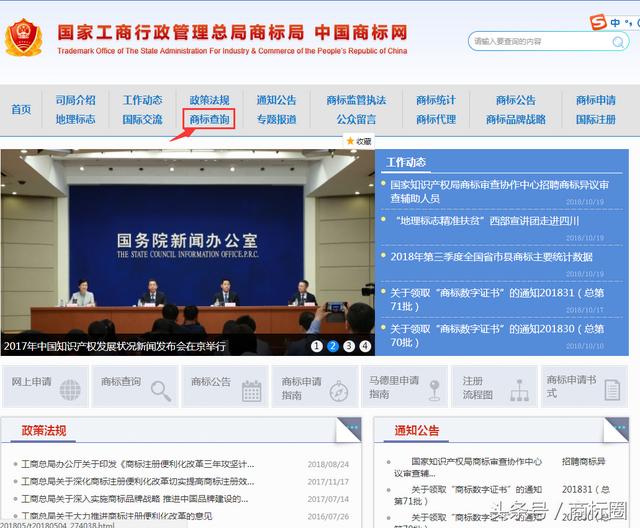Go to 首页 in navigation bar

pos(21,109)
